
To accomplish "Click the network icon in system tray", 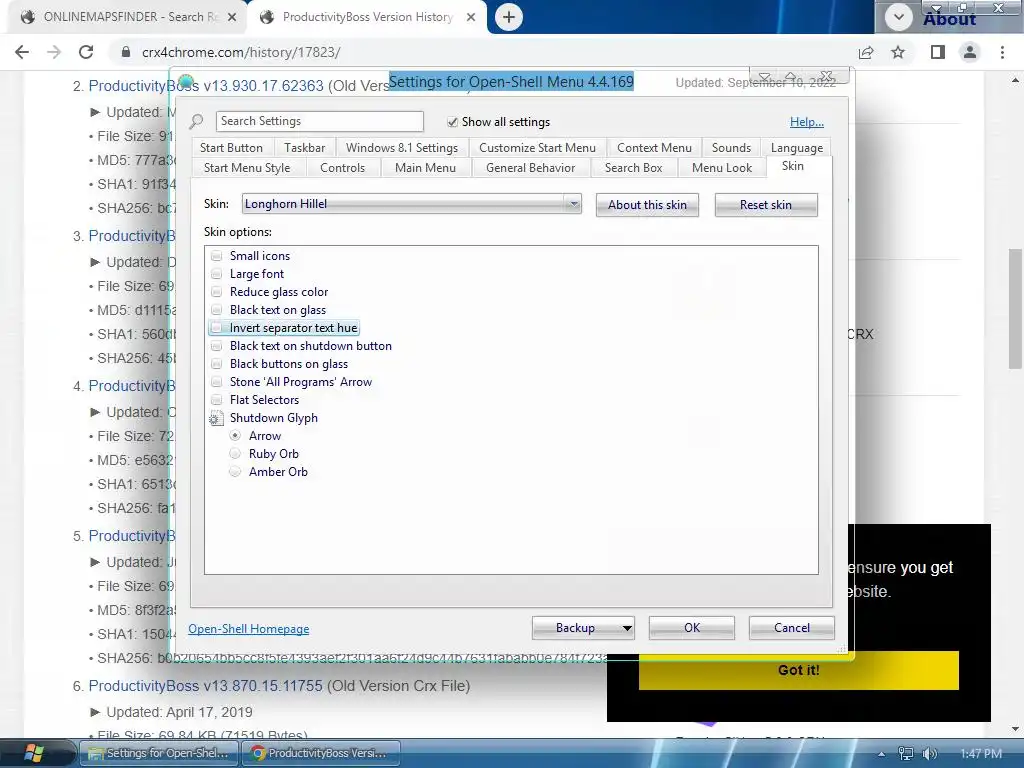I will click(906, 754).
